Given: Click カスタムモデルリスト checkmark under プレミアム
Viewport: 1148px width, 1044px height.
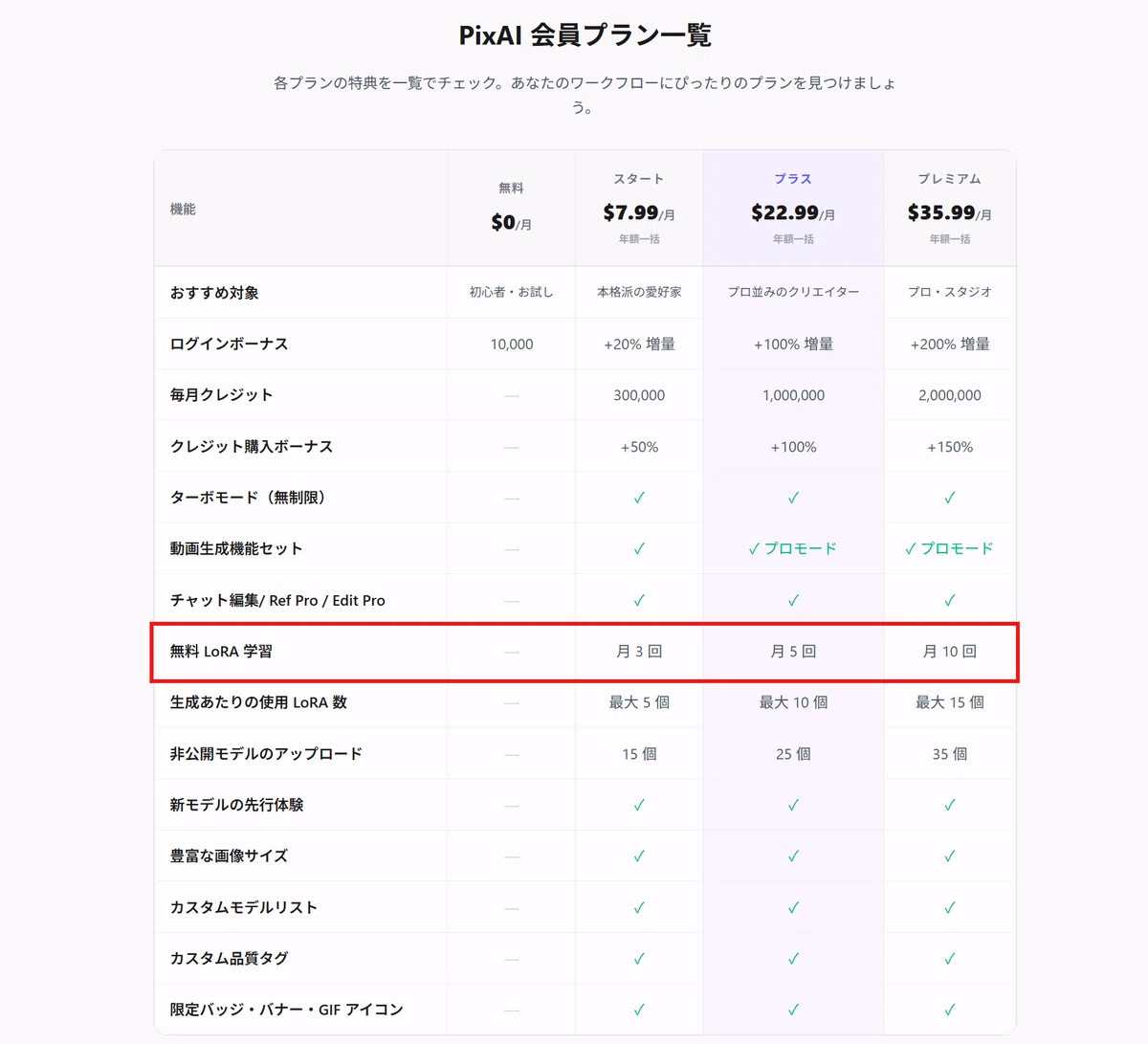Looking at the screenshot, I should (x=950, y=907).
